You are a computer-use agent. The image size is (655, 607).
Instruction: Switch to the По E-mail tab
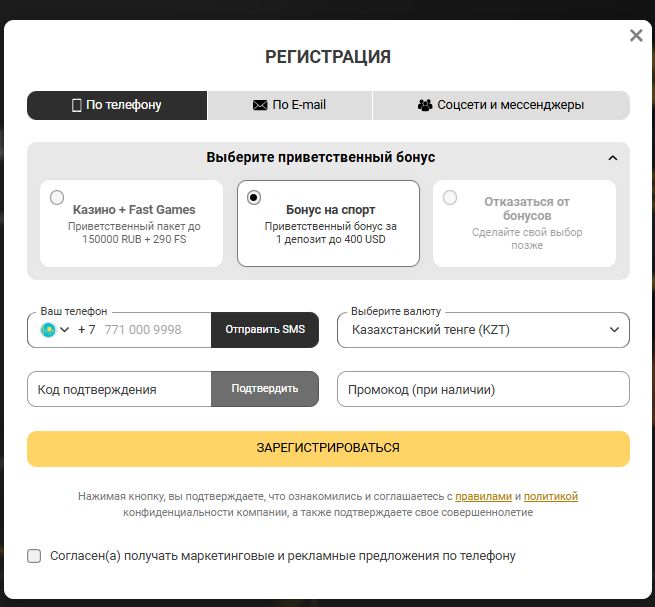click(x=289, y=105)
